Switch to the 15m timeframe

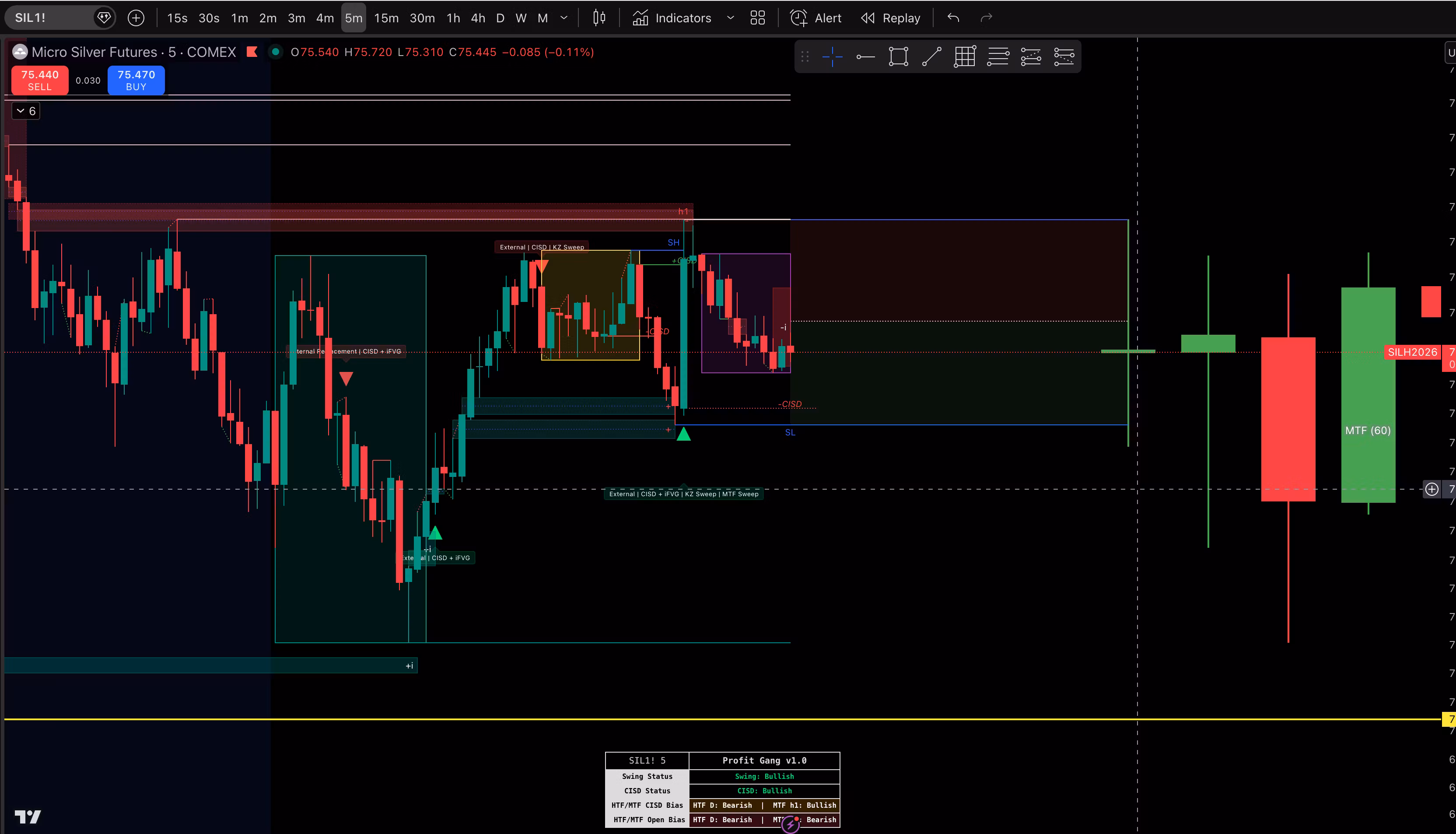pos(386,18)
